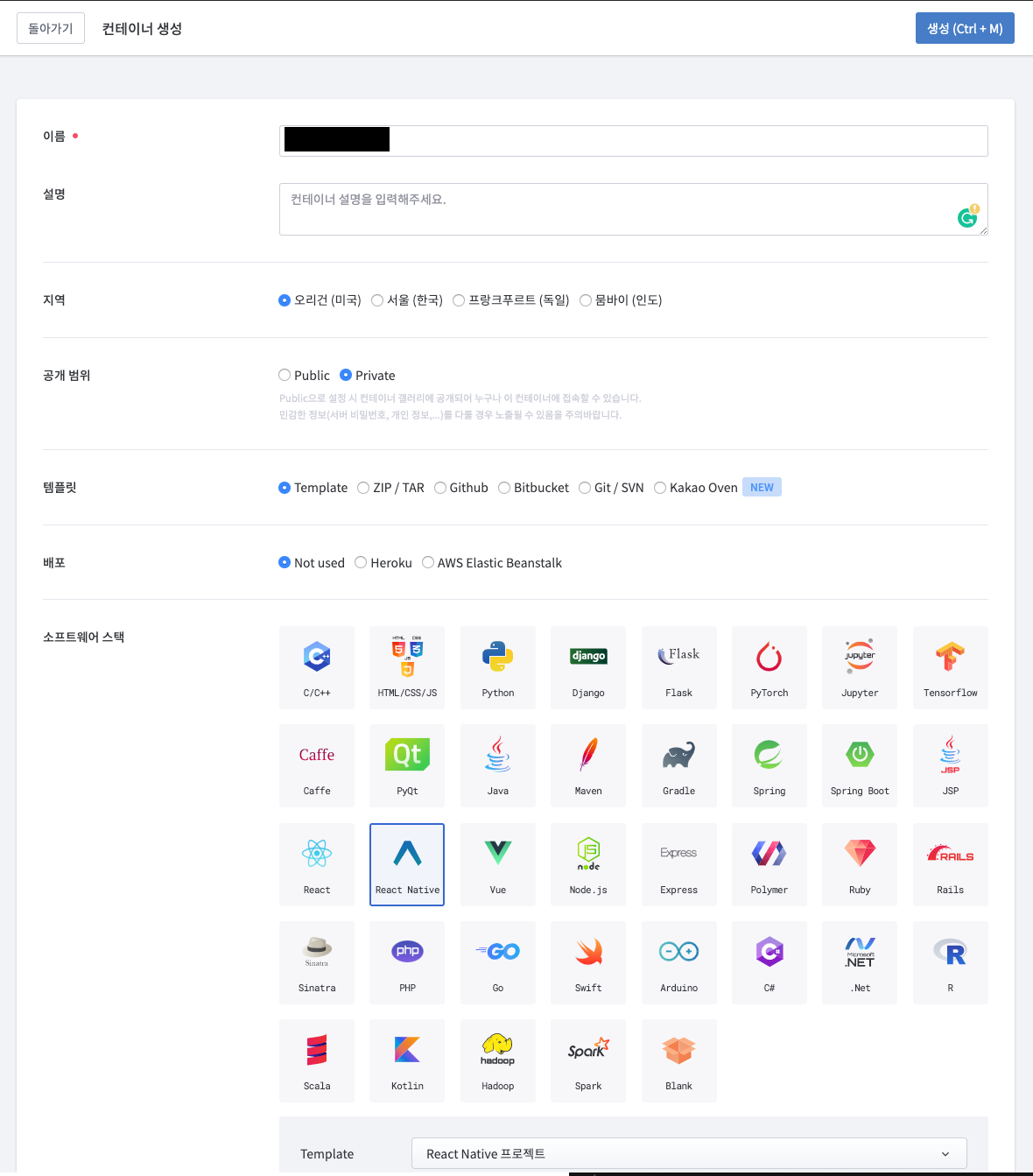1033x1176 pixels.
Task: Set visibility to Private
Action: [346, 375]
